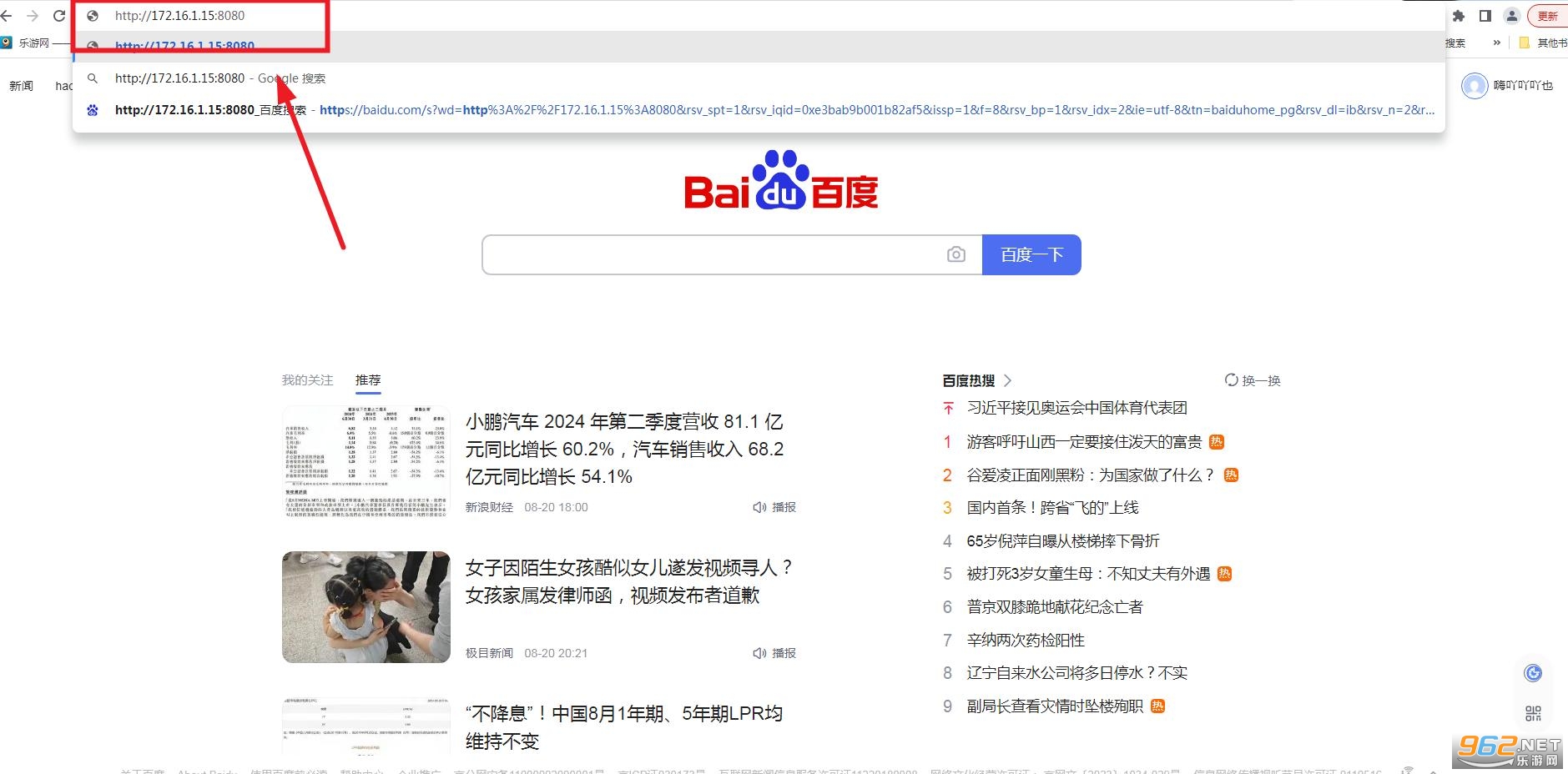Switch to the 我的关注 tab
Screen dimensions: 1568x774
(307, 380)
